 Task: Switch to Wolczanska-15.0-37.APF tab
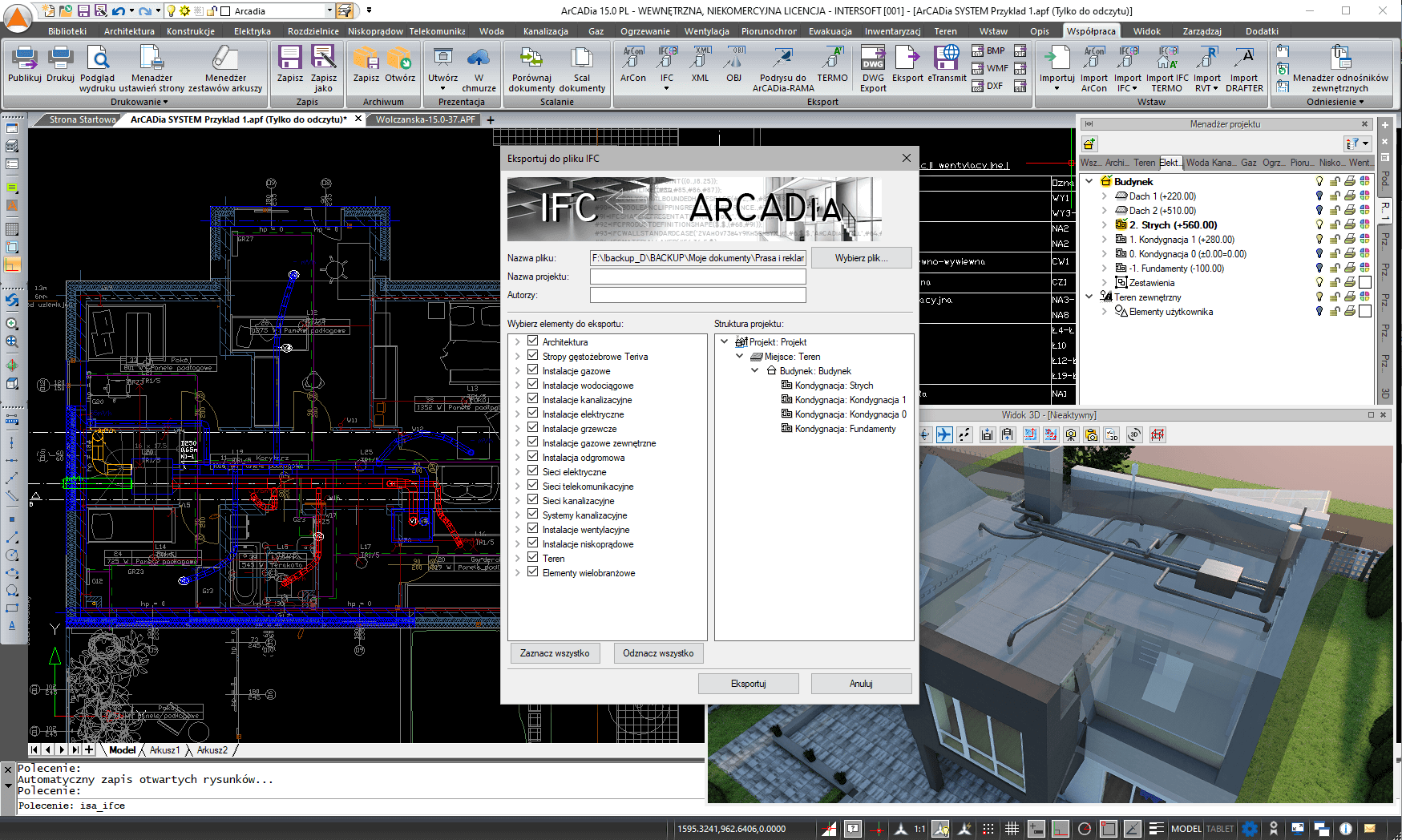click(x=425, y=119)
